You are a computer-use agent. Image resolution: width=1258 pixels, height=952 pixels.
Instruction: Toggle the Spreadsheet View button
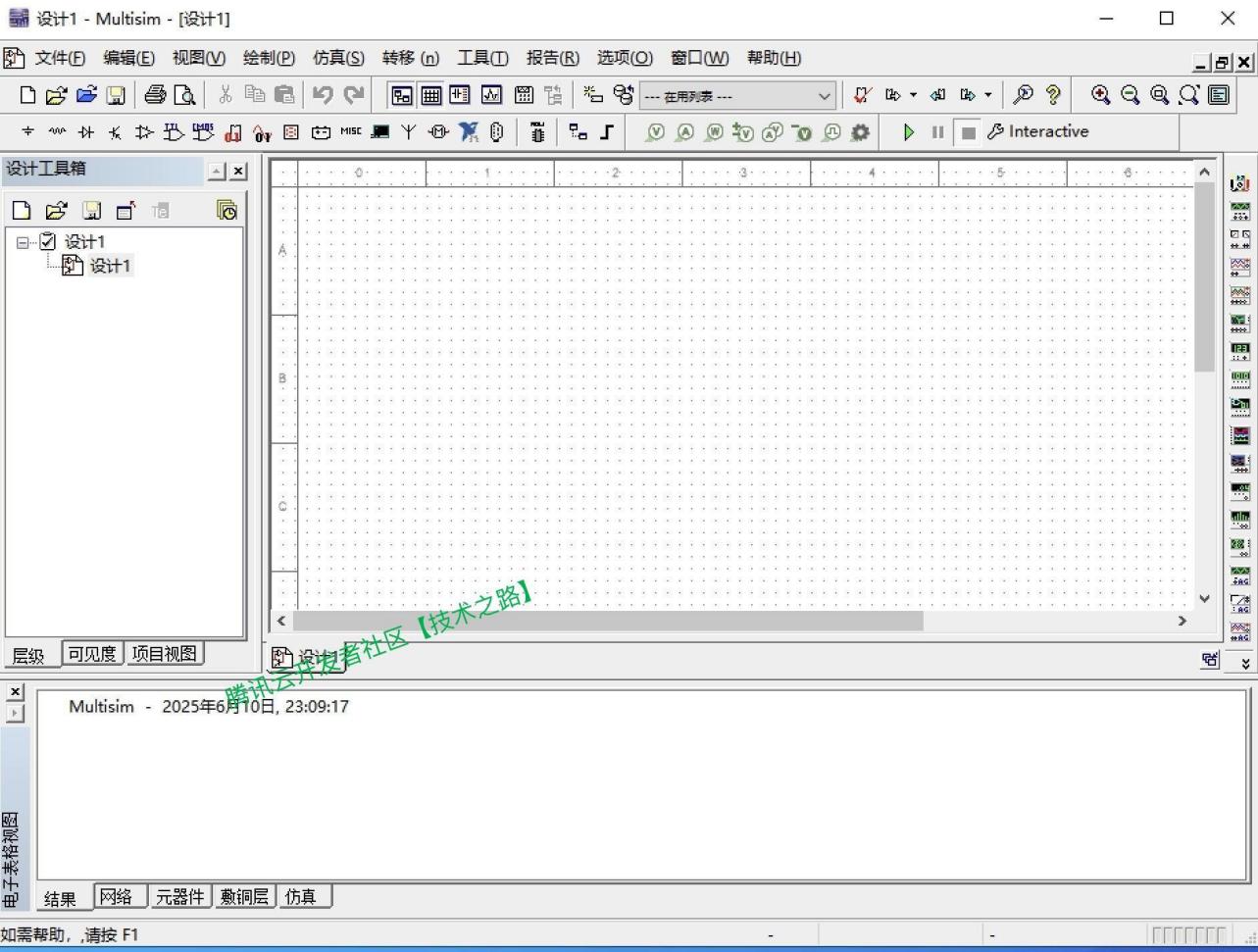(431, 95)
